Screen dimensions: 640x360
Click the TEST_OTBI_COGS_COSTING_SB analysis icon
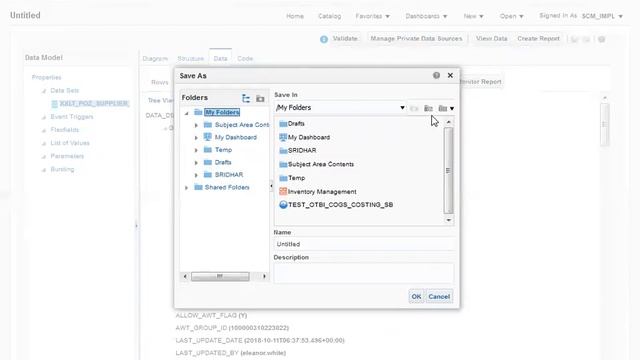tap(283, 205)
